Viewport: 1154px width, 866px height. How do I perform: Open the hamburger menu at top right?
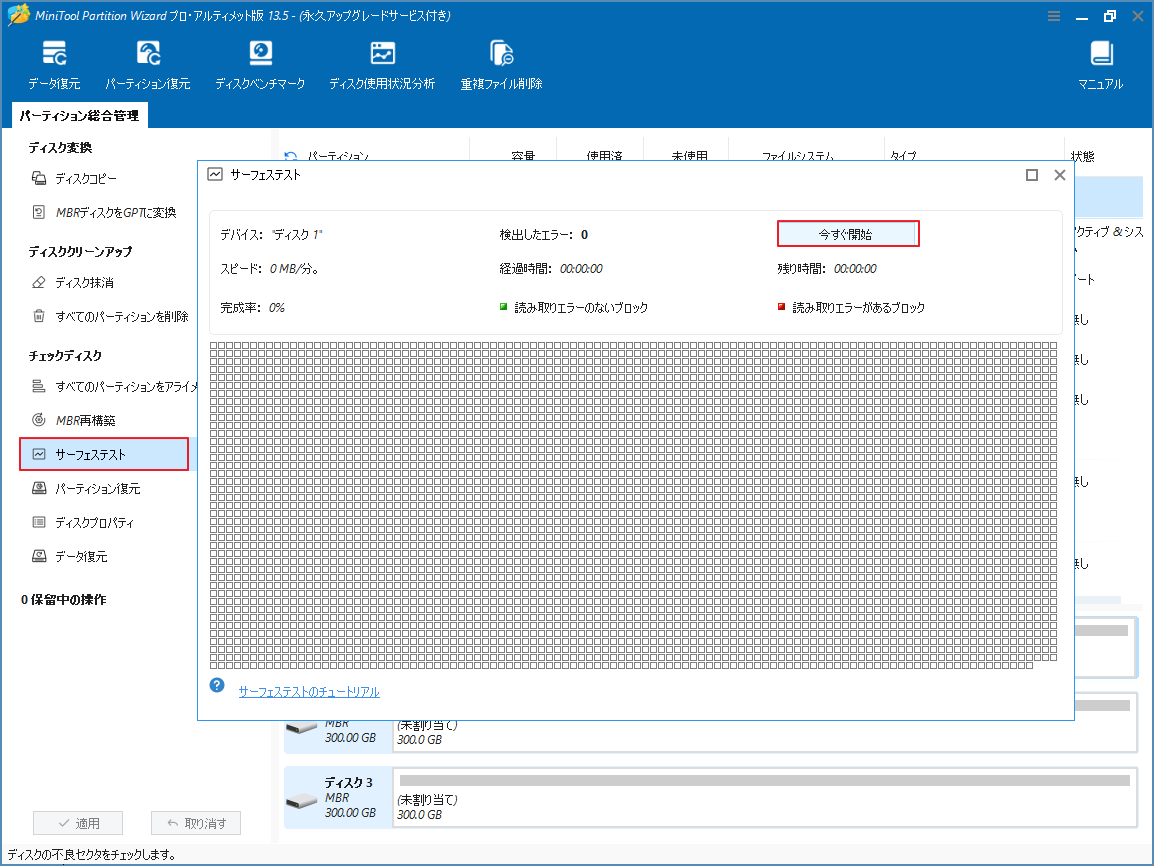click(1054, 16)
